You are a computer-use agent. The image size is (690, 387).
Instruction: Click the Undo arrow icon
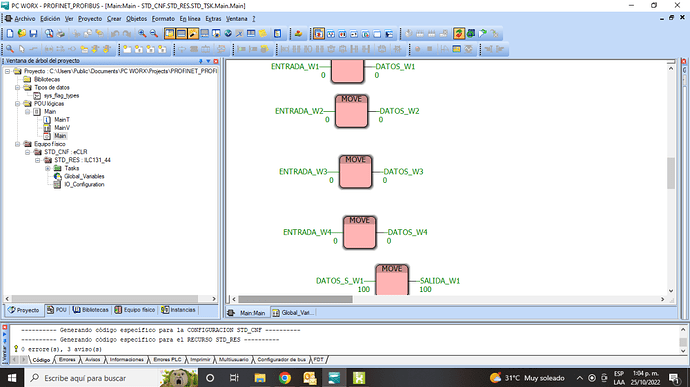click(x=115, y=33)
